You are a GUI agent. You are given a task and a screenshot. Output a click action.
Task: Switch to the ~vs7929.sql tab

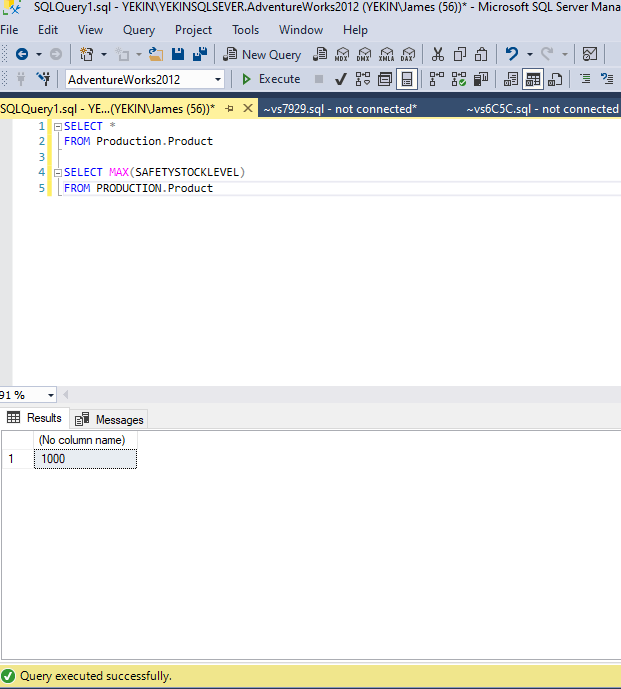click(x=340, y=109)
